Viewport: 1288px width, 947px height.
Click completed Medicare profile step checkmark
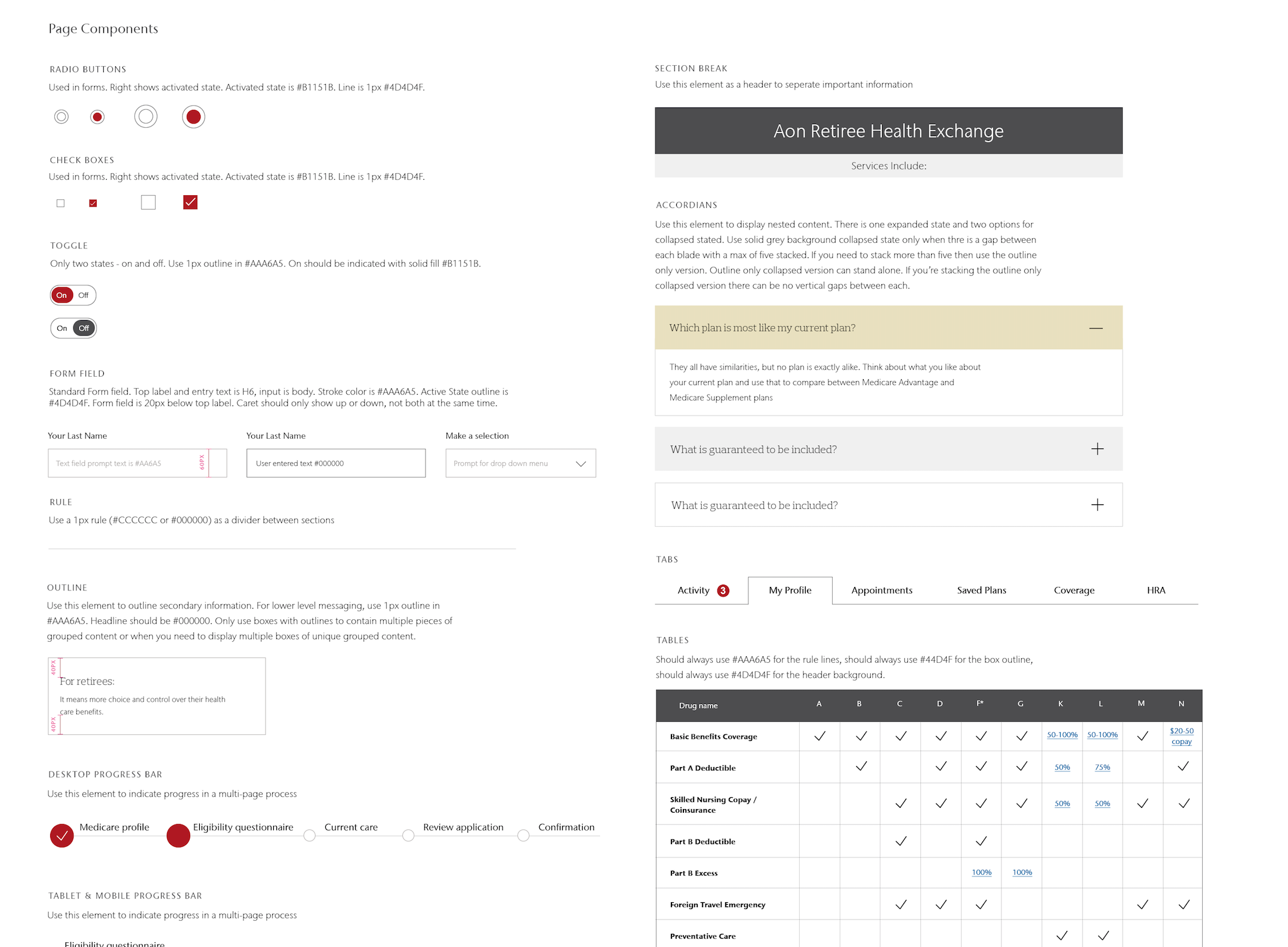62,836
